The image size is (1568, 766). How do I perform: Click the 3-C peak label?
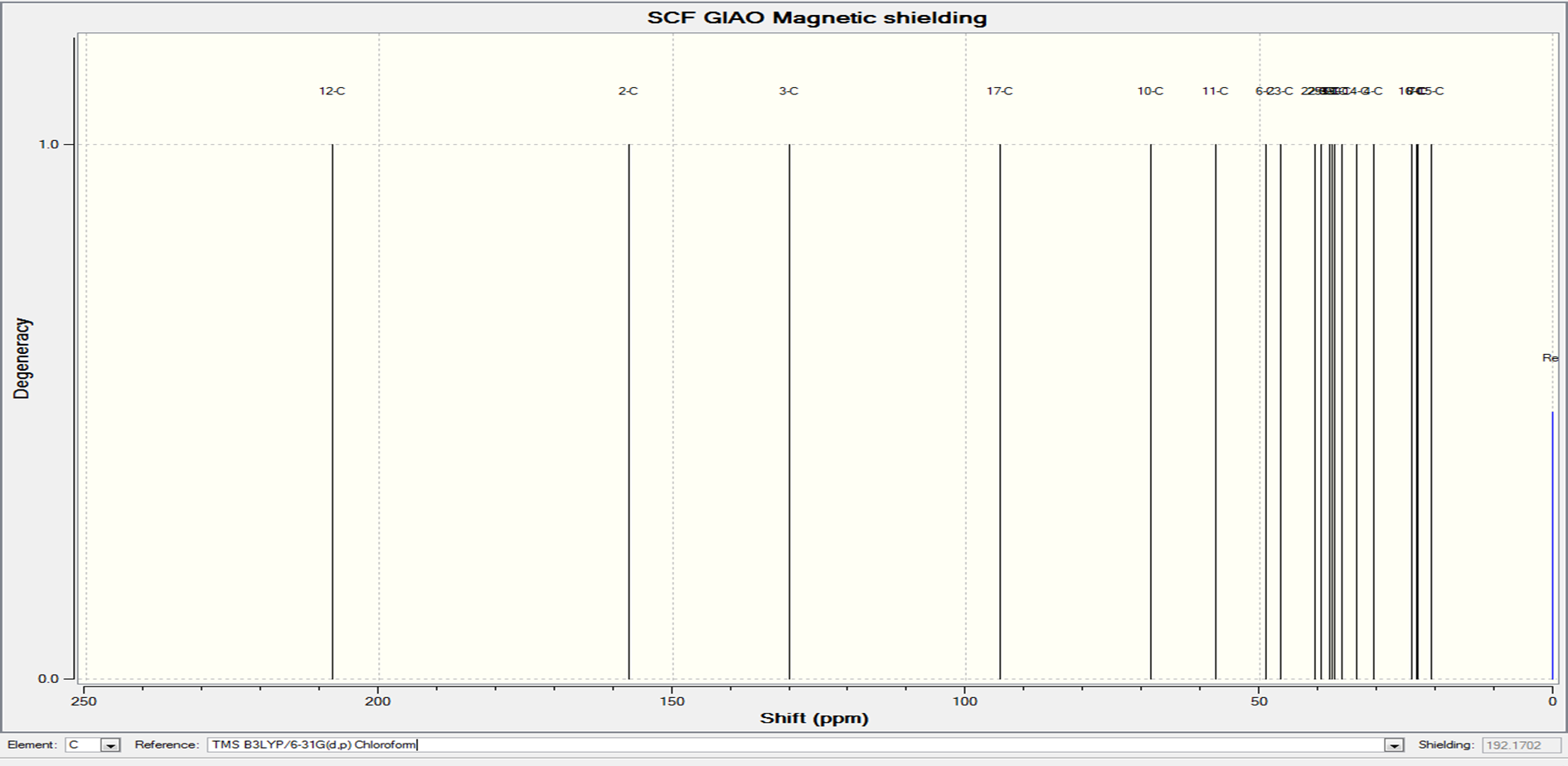[789, 91]
